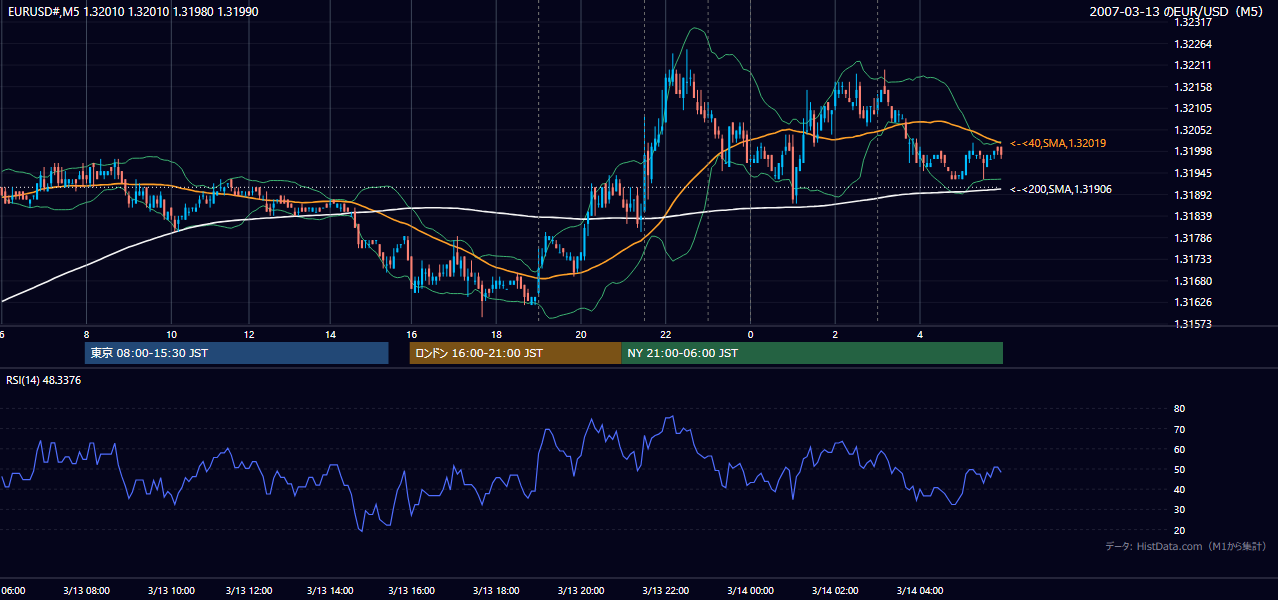Click price axis value 1.32211

pos(1195,65)
